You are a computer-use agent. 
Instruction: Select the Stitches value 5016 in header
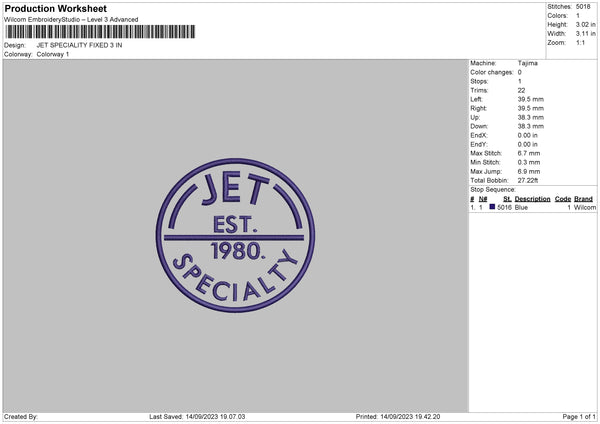(583, 7)
